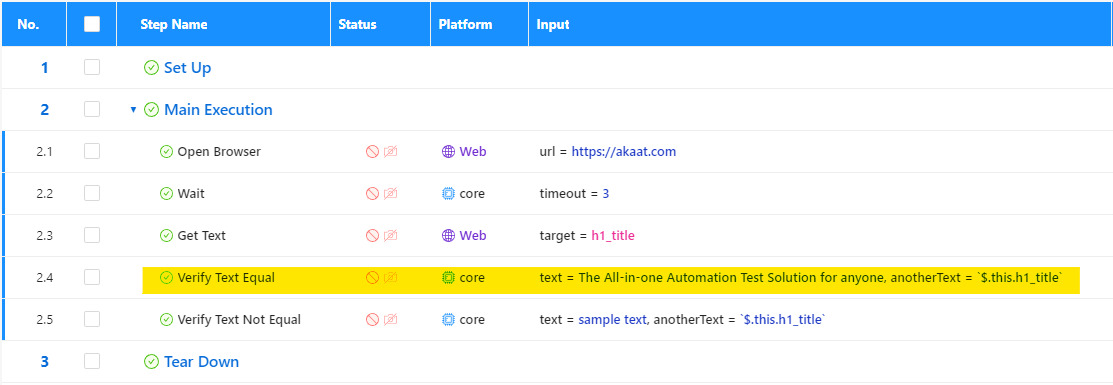The image size is (1113, 385).
Task: Click the core chip icon in Wait row
Action: point(448,193)
